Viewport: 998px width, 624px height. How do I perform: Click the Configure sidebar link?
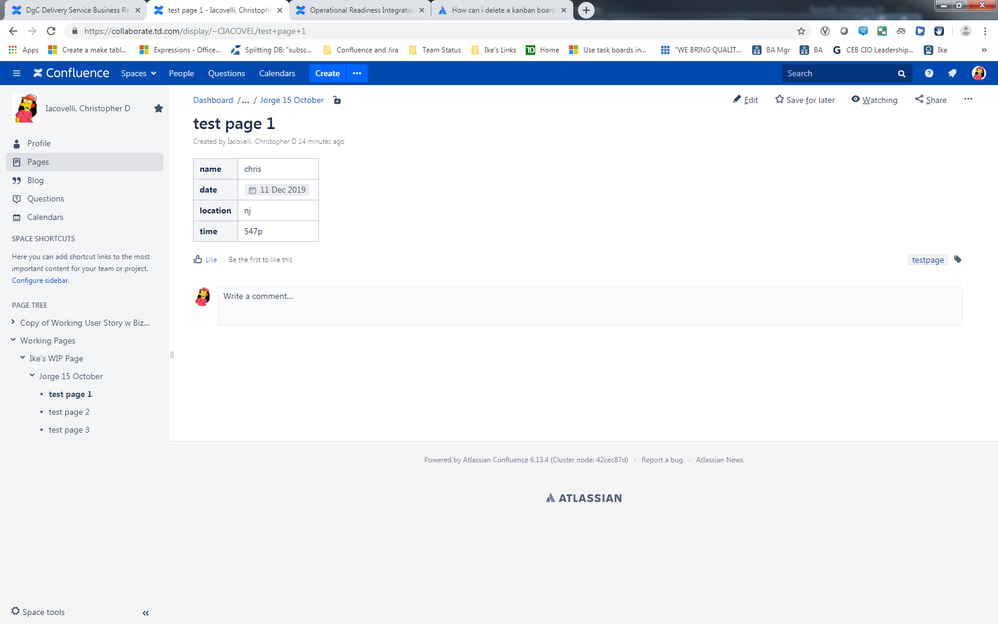click(x=39, y=280)
